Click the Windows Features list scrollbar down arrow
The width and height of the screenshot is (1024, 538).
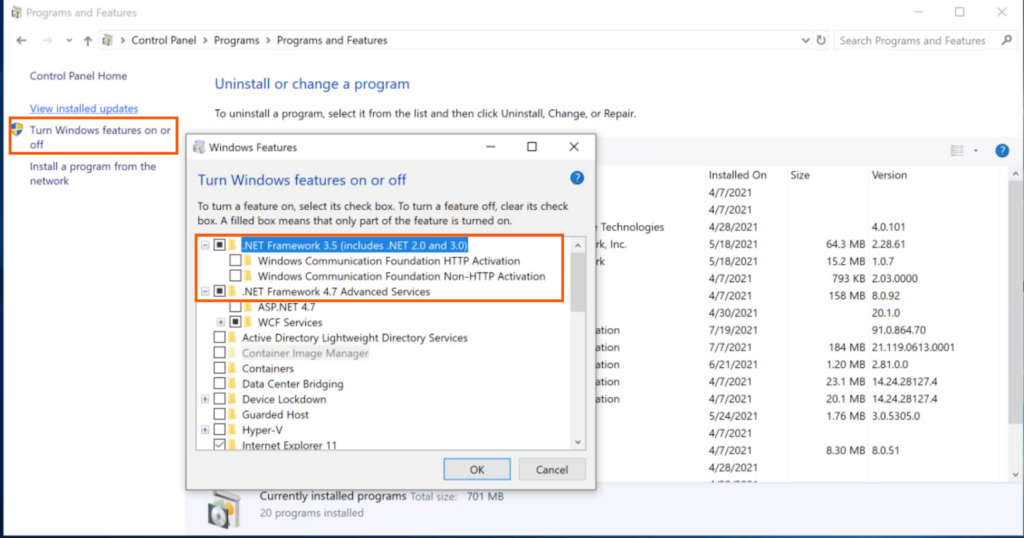(577, 441)
